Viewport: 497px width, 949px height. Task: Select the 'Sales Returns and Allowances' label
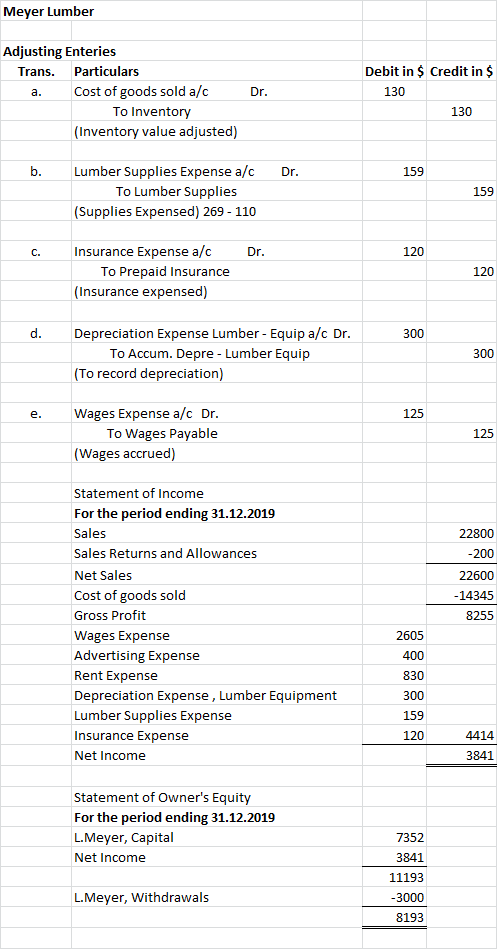pos(165,554)
